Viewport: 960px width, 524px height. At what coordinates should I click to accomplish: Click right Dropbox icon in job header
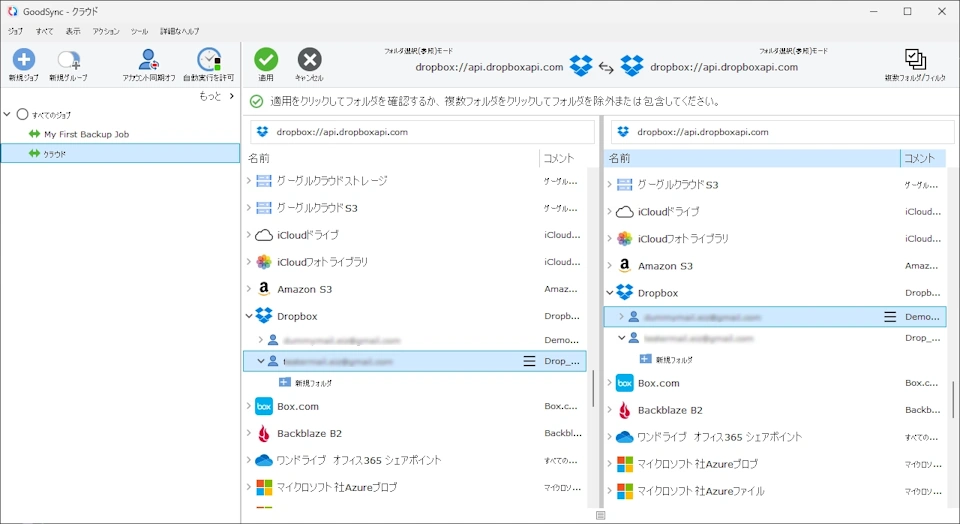click(632, 66)
